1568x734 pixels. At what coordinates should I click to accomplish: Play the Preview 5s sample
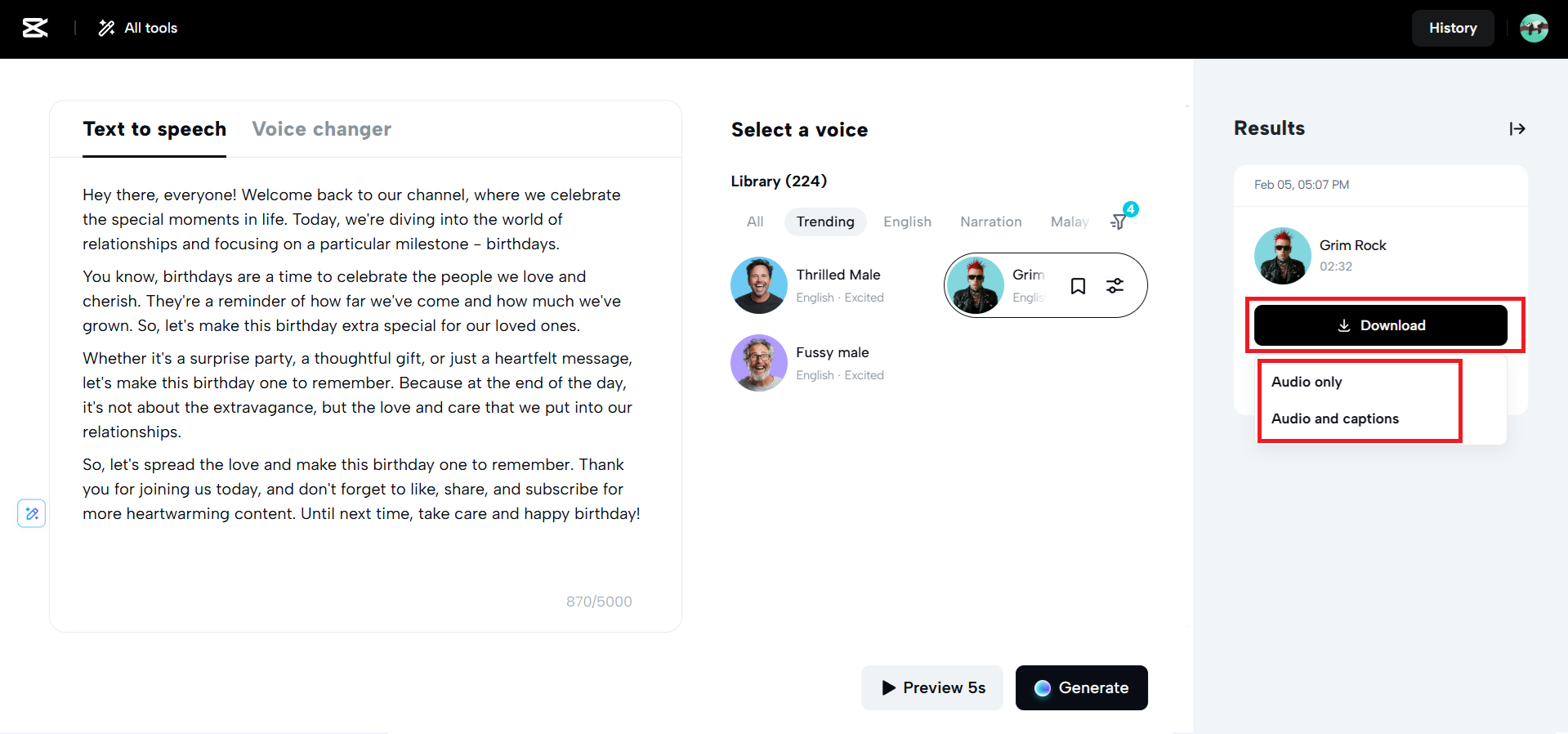coord(932,687)
